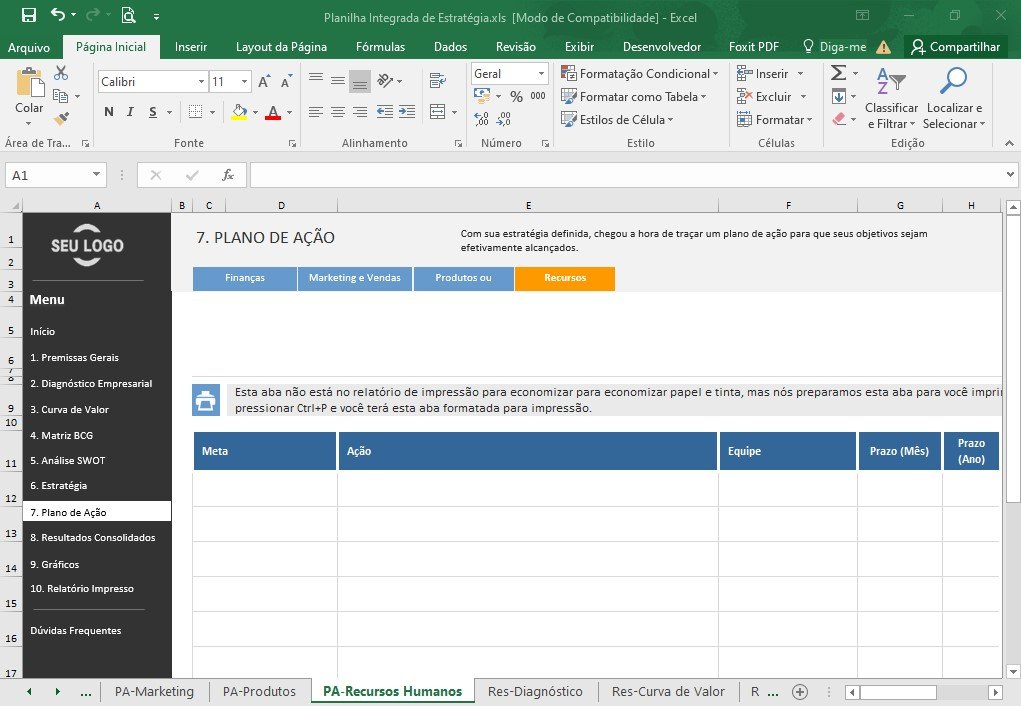
Task: Click the Save icon in quick access toolbar
Action: tap(29, 16)
